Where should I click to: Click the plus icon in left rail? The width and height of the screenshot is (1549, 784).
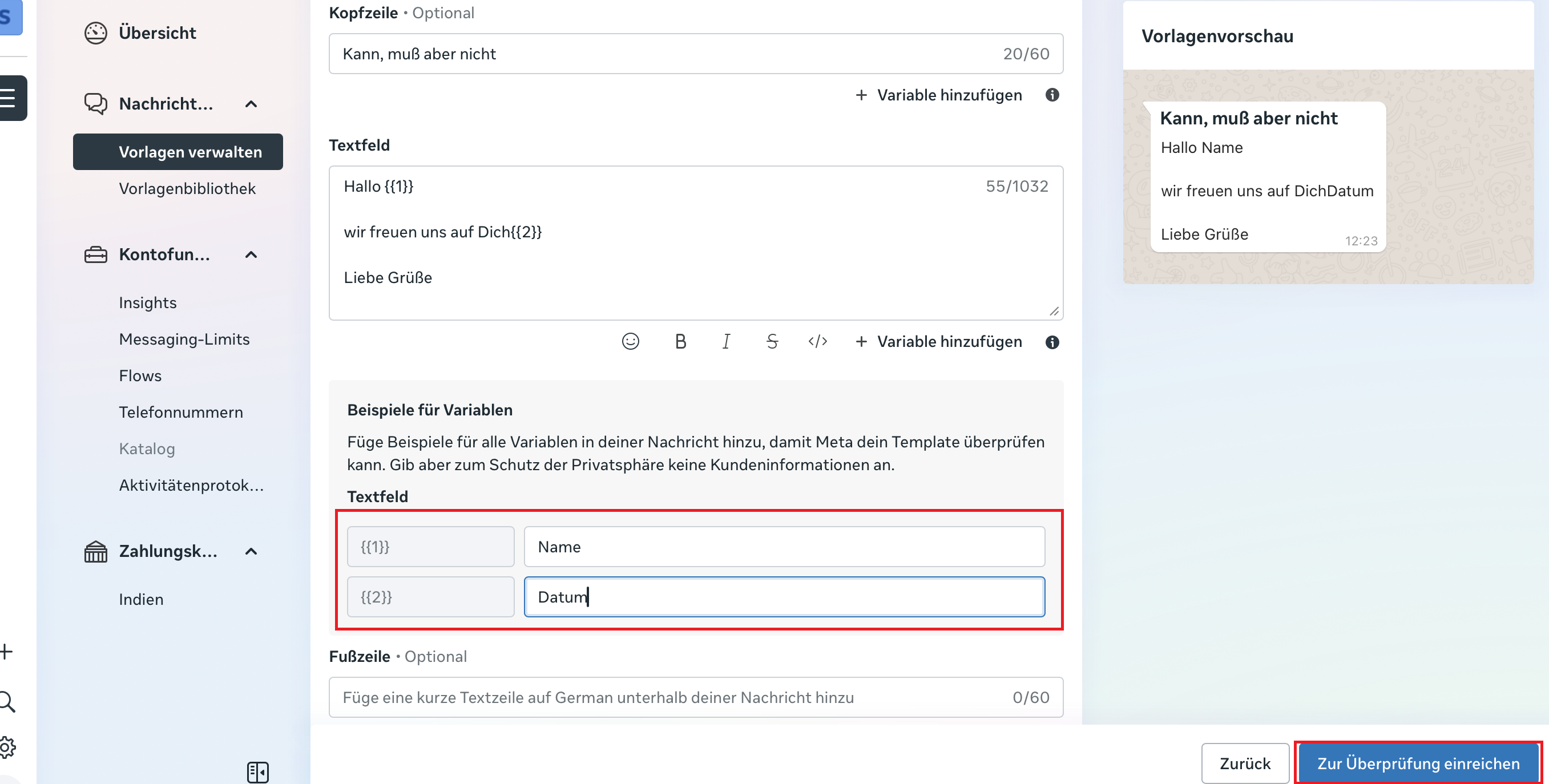[x=6, y=651]
